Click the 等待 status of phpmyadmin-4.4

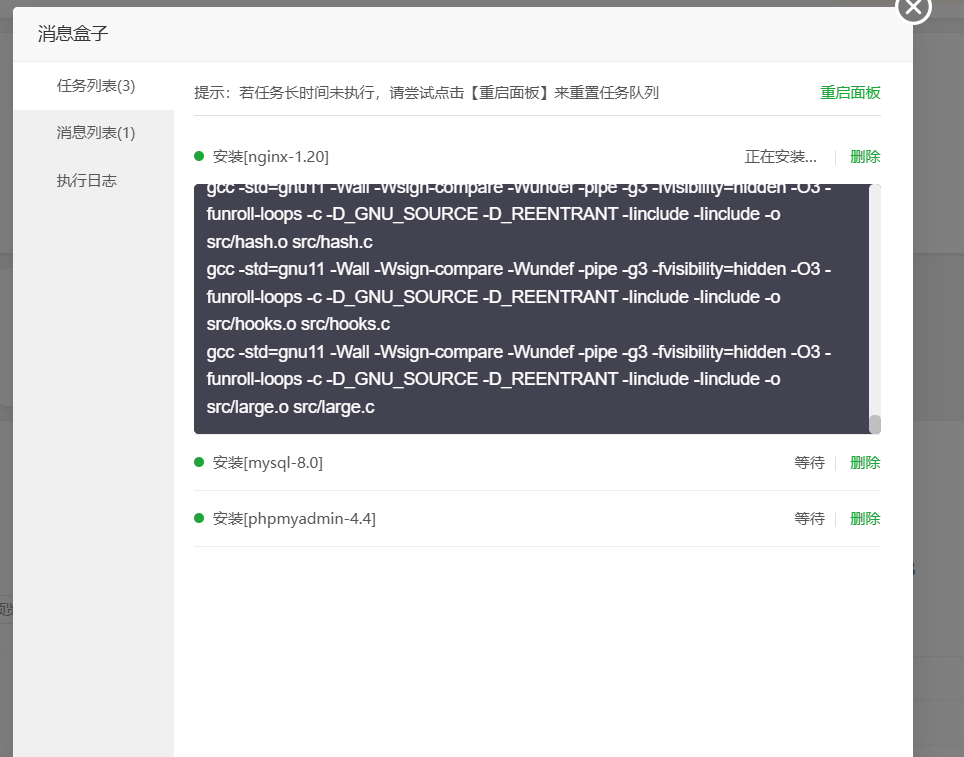click(809, 518)
